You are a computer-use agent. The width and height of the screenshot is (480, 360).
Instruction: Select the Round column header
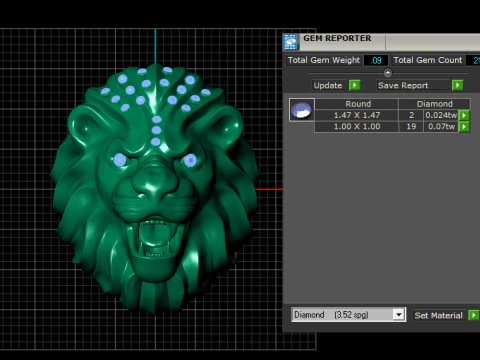pos(357,104)
